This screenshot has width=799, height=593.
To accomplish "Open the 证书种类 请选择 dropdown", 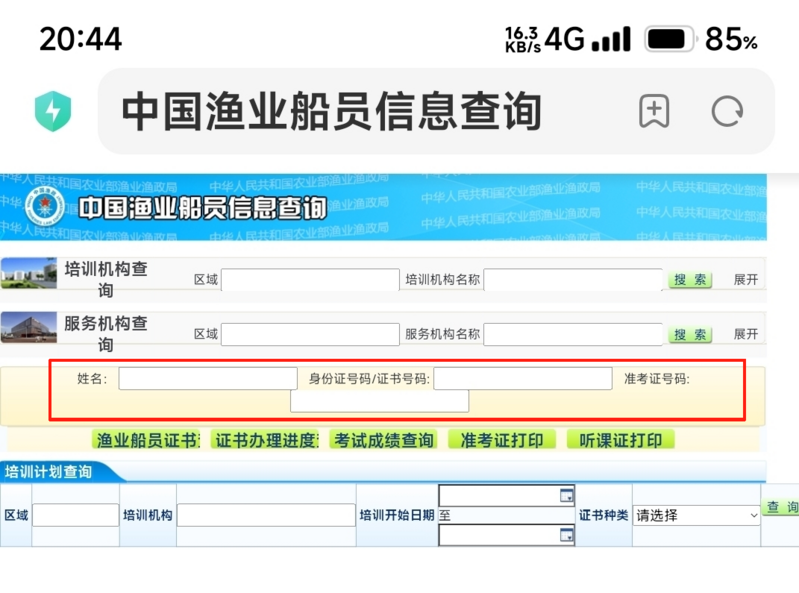I will click(x=696, y=516).
